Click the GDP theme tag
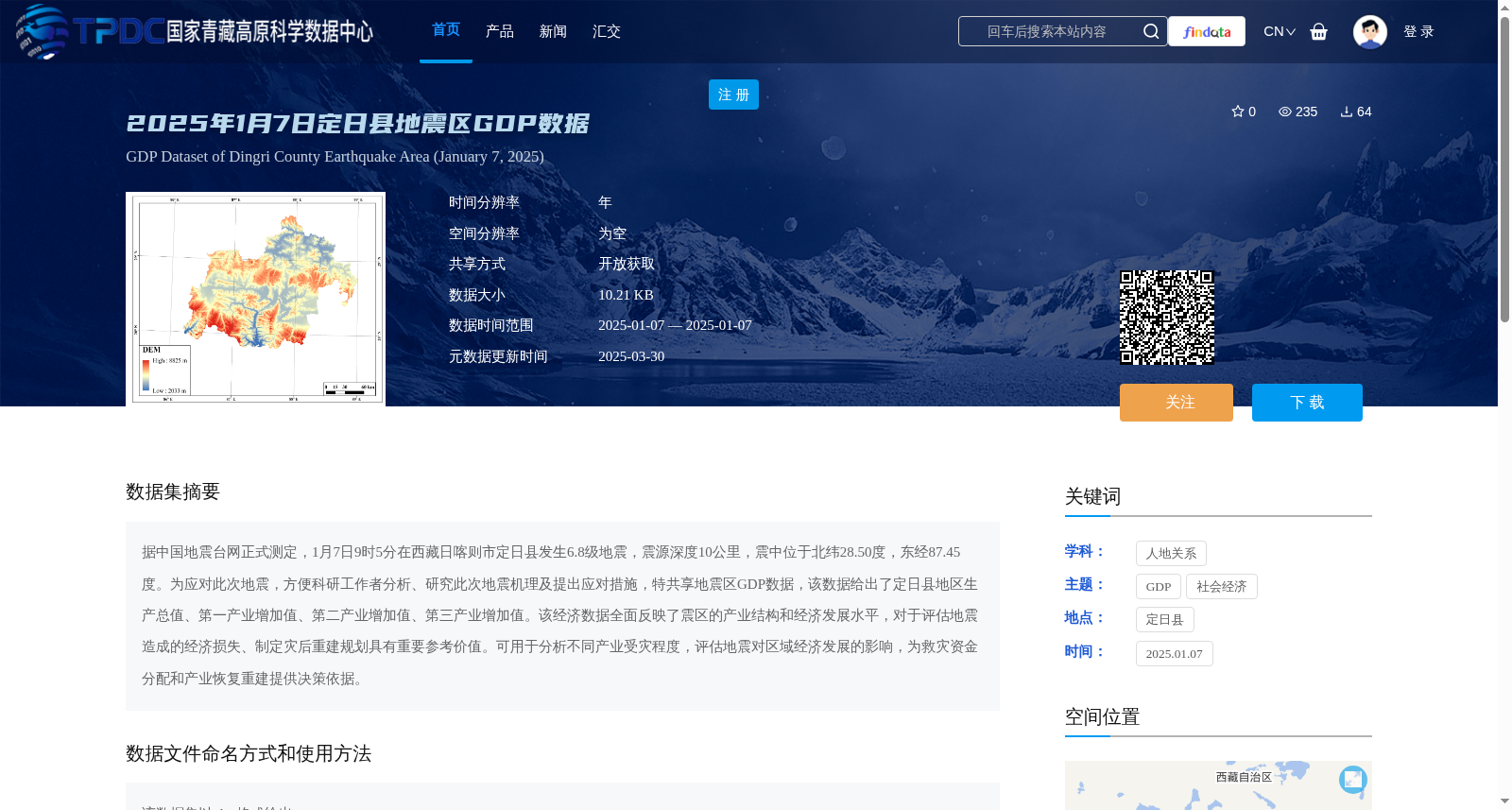 coord(1159,587)
